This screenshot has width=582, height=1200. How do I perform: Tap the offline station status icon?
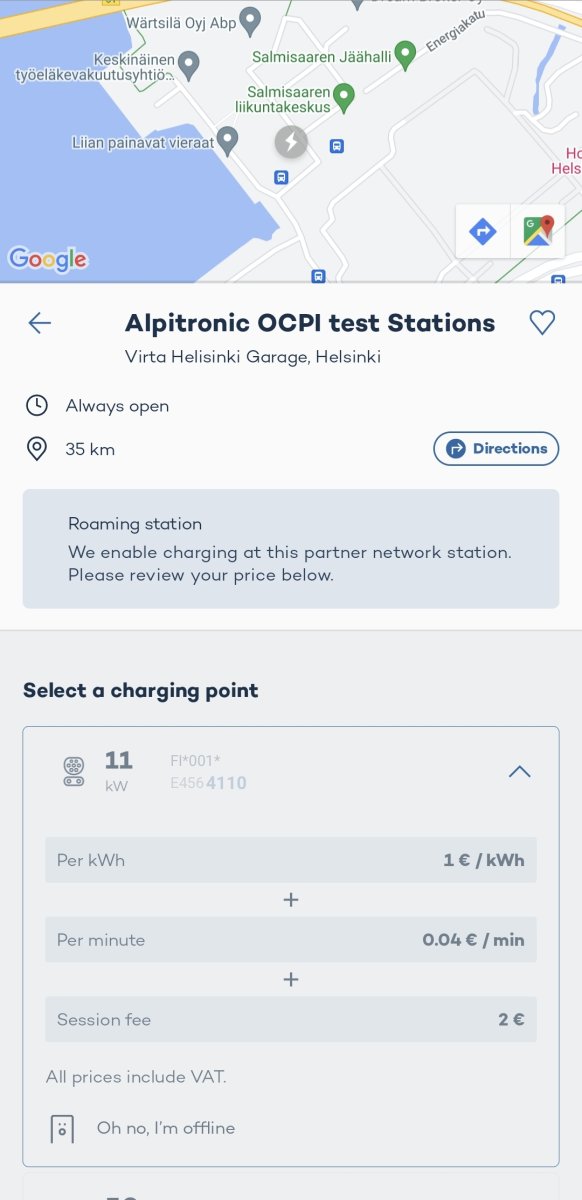tap(62, 1128)
